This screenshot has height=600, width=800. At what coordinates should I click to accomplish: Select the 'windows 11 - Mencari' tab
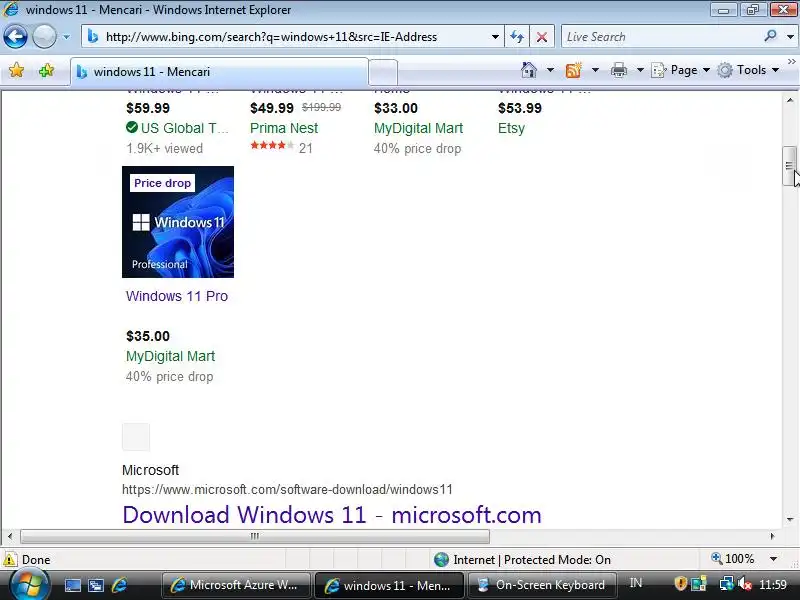219,72
